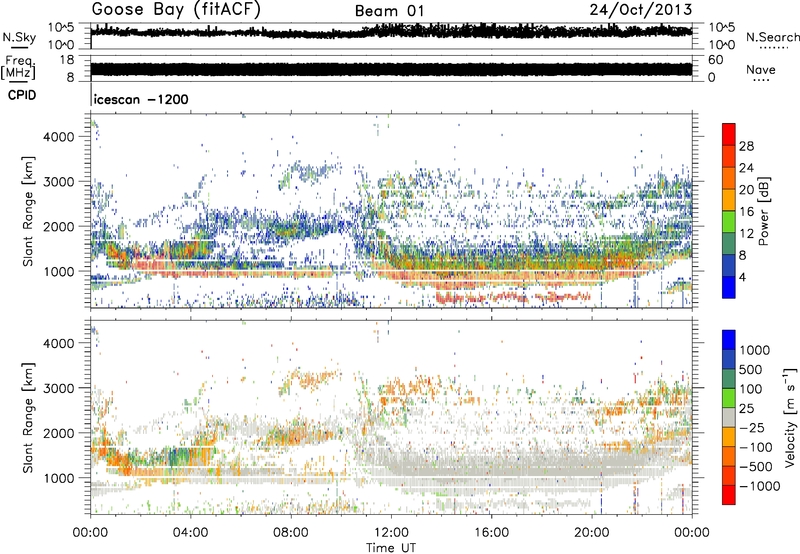The width and height of the screenshot is (800, 554).
Task: Select the Time UT axis title
Action: pos(391,547)
